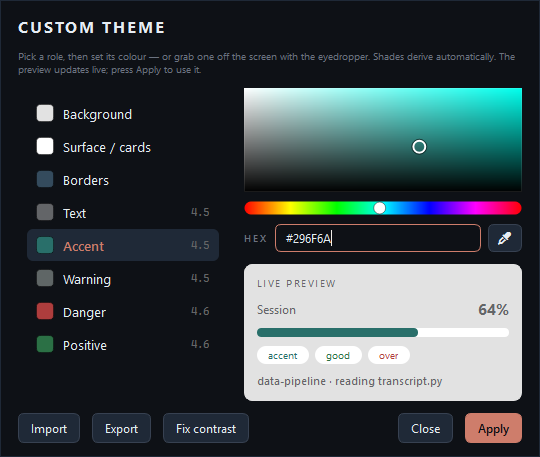This screenshot has width=540, height=457.
Task: Click the Warning contrast value 4.5
Action: tap(200, 278)
